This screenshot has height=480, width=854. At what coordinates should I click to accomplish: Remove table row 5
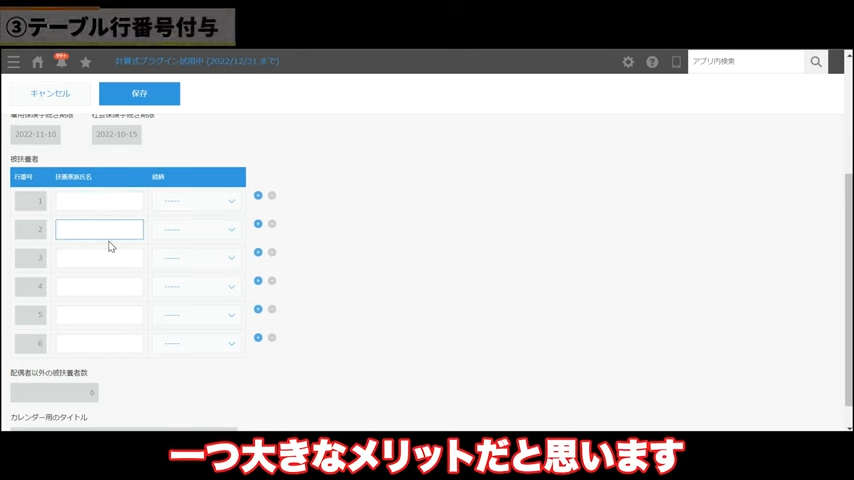tap(272, 309)
